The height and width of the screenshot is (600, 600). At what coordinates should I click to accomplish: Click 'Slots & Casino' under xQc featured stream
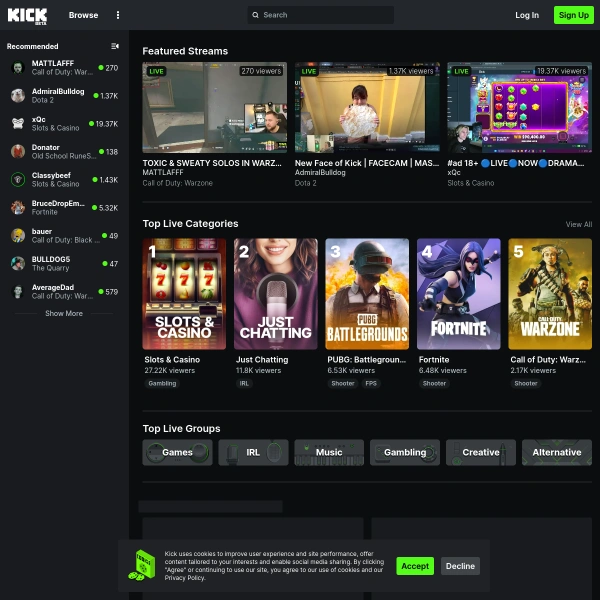(471, 183)
